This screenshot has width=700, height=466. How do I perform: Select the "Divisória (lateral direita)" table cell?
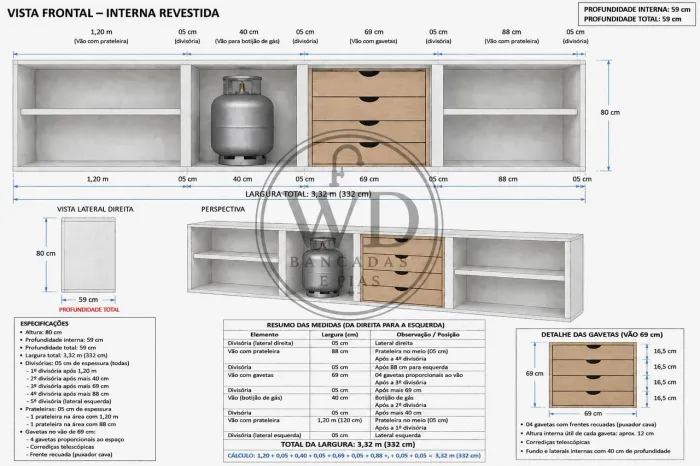(260, 343)
